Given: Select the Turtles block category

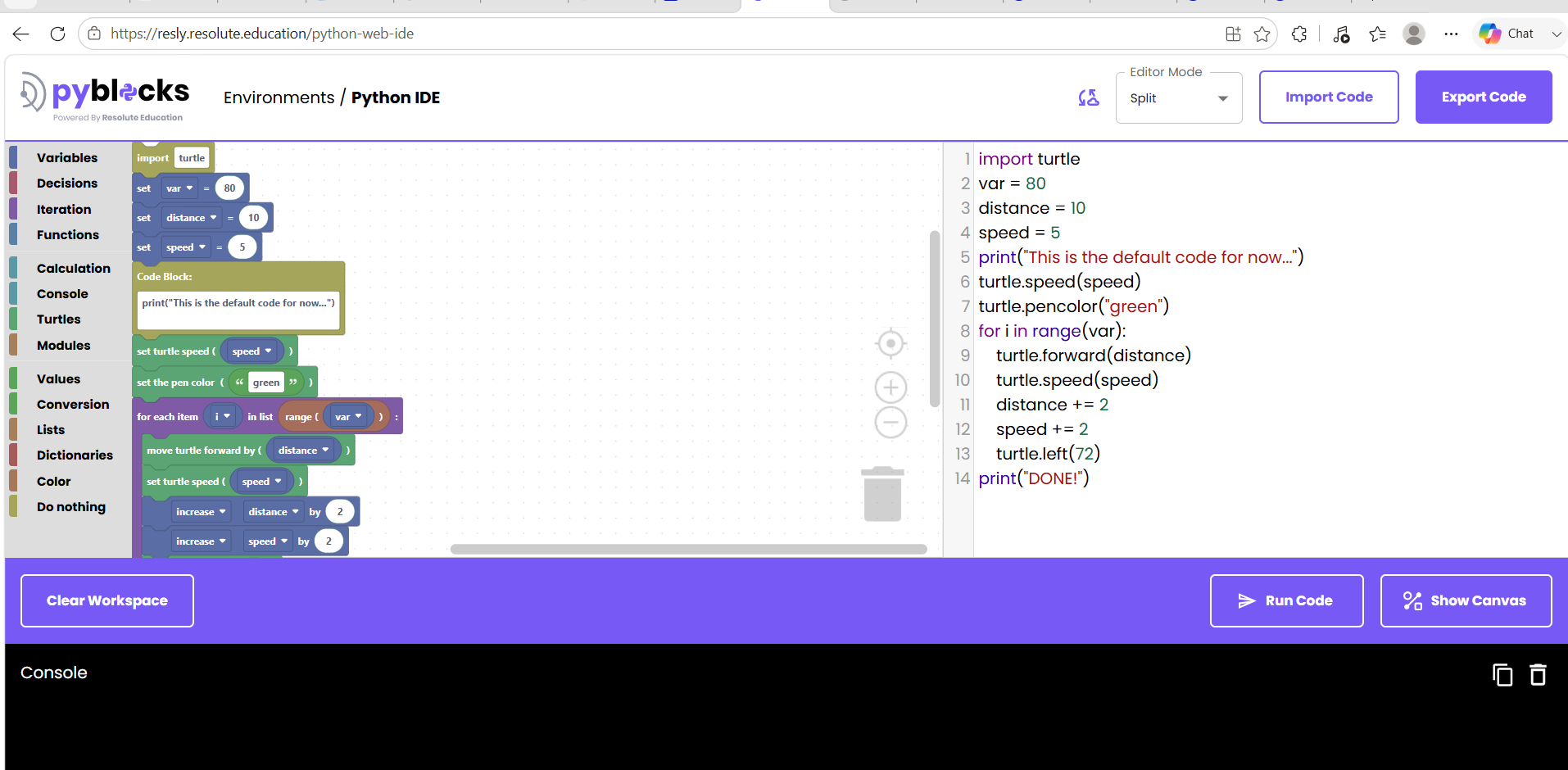Looking at the screenshot, I should (58, 319).
